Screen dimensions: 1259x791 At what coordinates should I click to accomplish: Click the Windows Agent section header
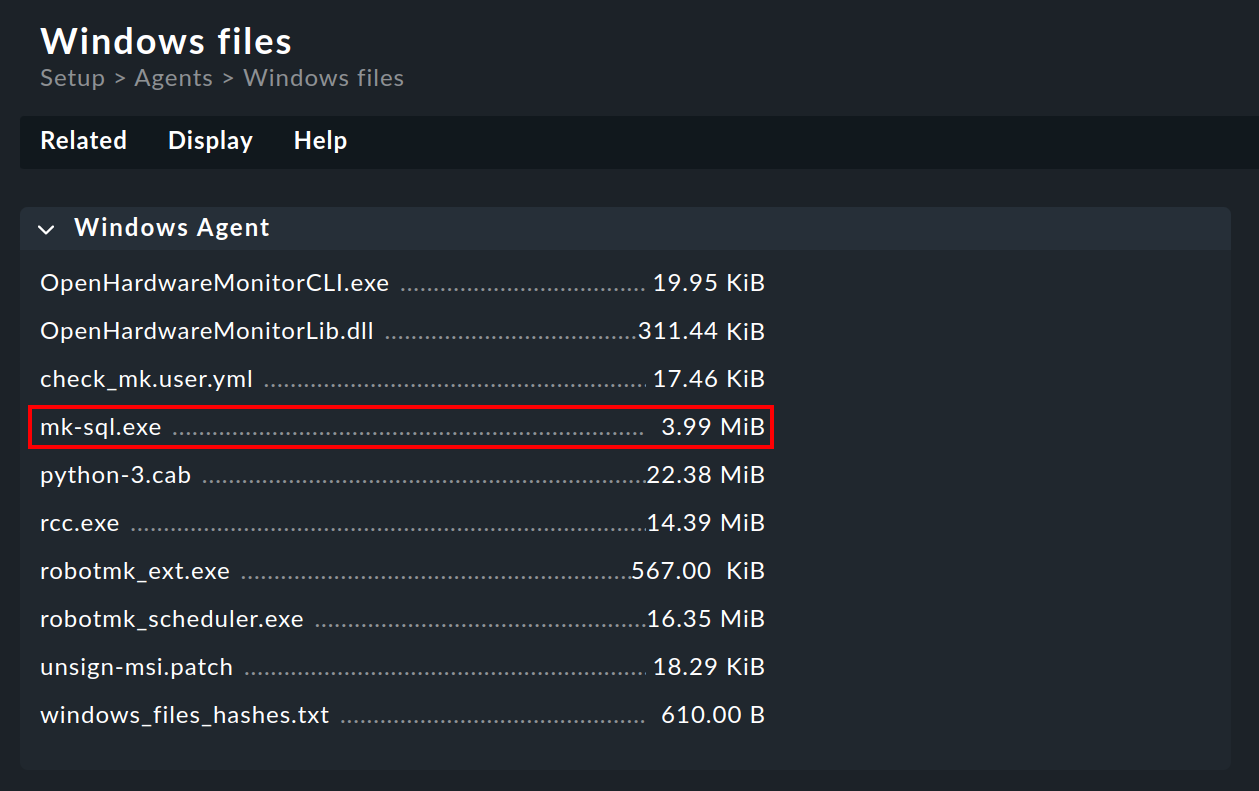(x=625, y=228)
